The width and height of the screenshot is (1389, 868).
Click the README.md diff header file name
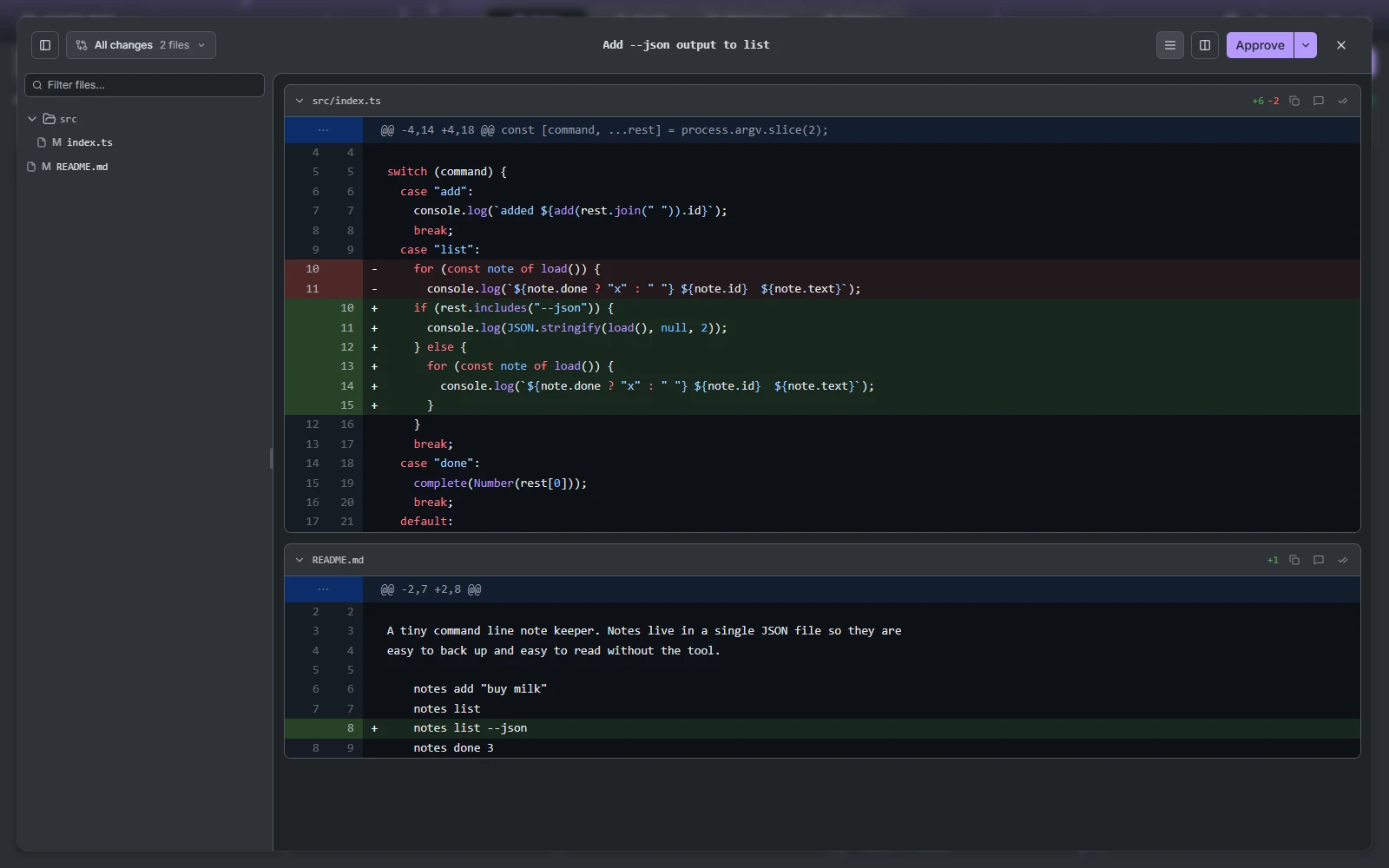338,560
